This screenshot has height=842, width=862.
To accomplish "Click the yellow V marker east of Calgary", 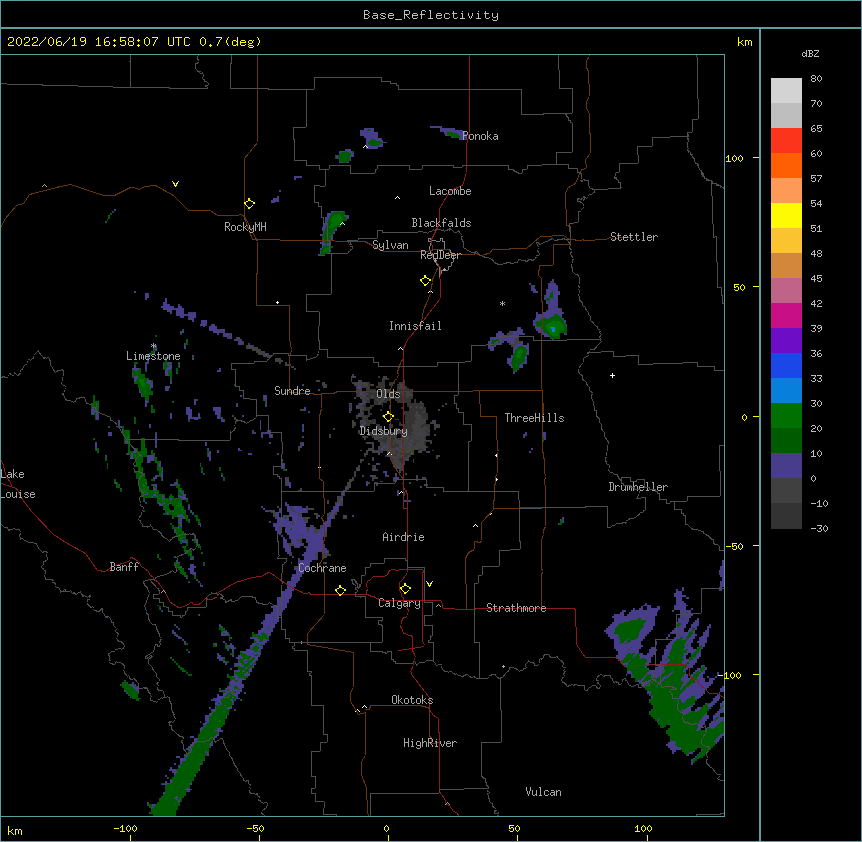I will (x=429, y=584).
